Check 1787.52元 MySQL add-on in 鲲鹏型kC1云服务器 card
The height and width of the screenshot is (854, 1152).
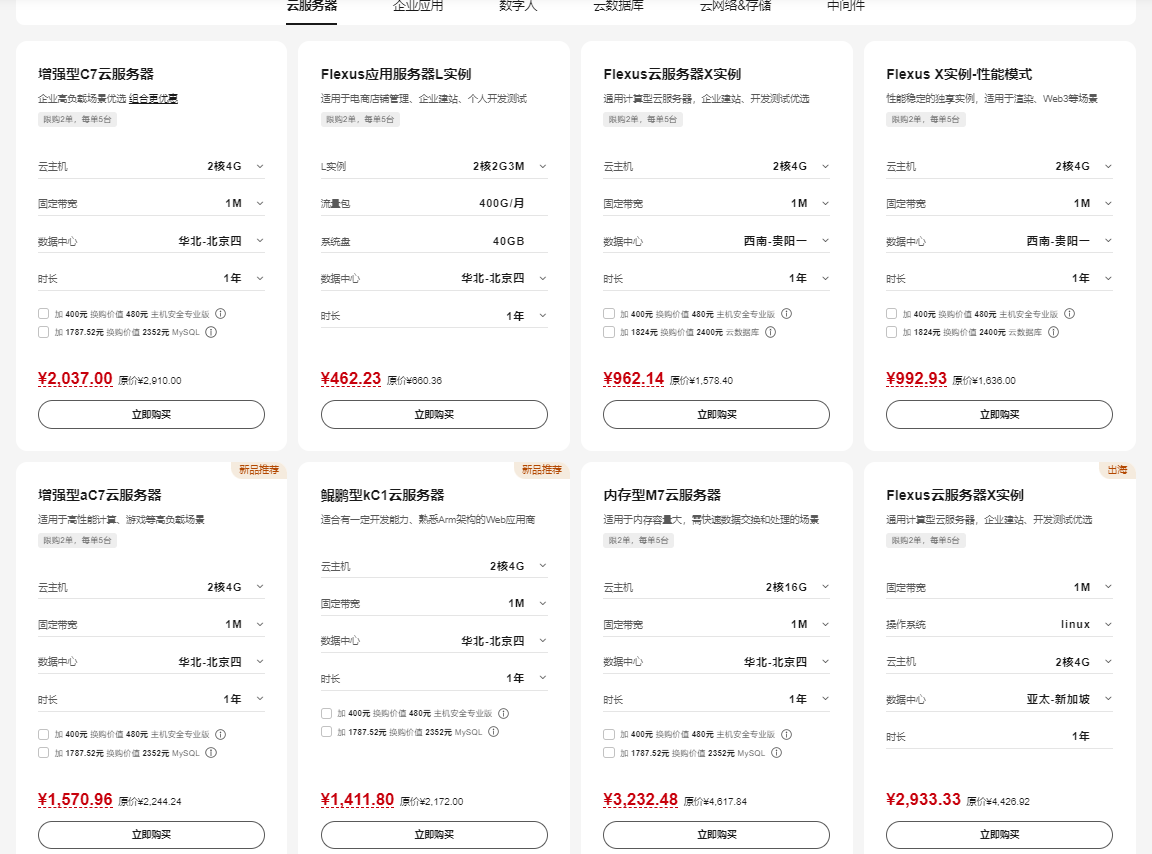[x=326, y=731]
